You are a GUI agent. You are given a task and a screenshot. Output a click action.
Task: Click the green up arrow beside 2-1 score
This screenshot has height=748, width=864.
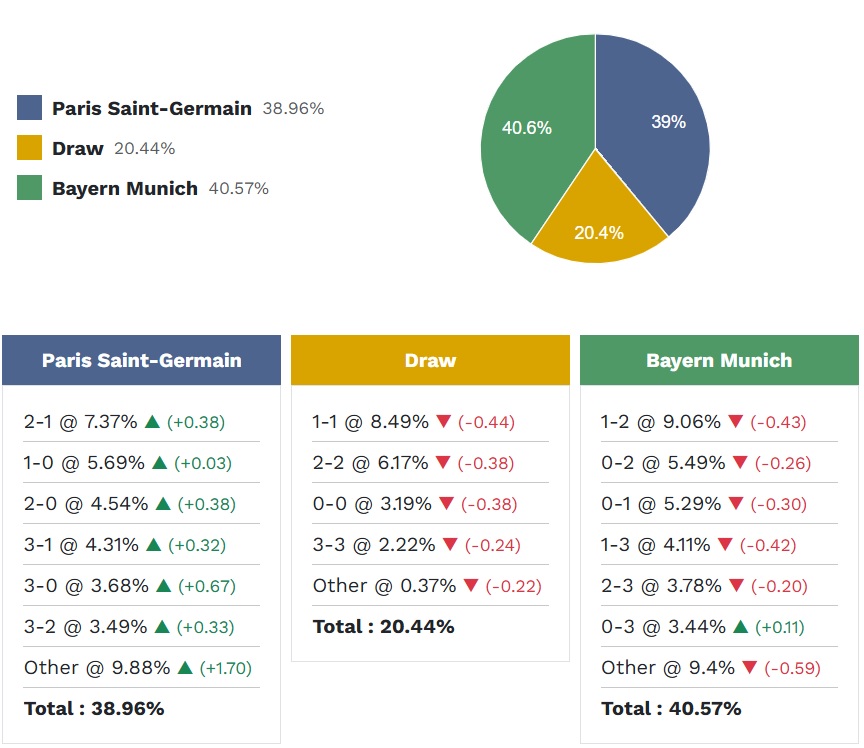[153, 422]
